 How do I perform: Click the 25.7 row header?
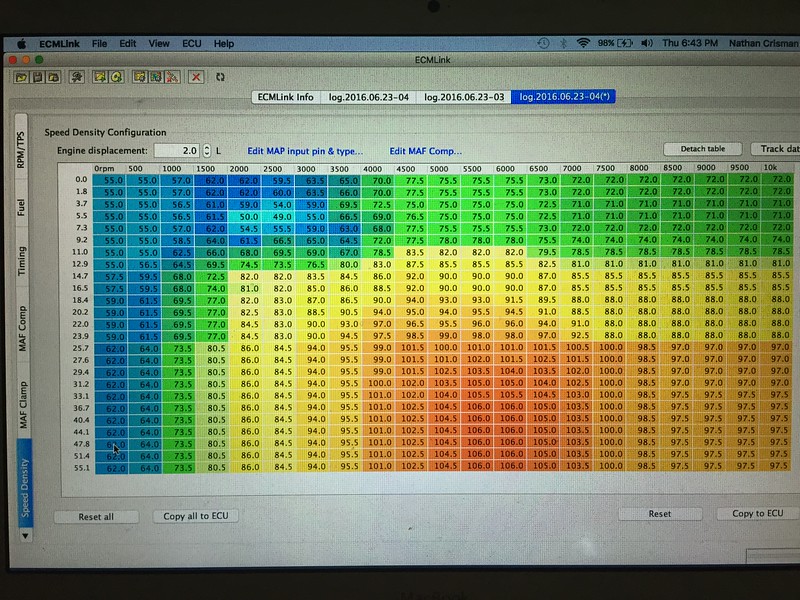(81, 348)
